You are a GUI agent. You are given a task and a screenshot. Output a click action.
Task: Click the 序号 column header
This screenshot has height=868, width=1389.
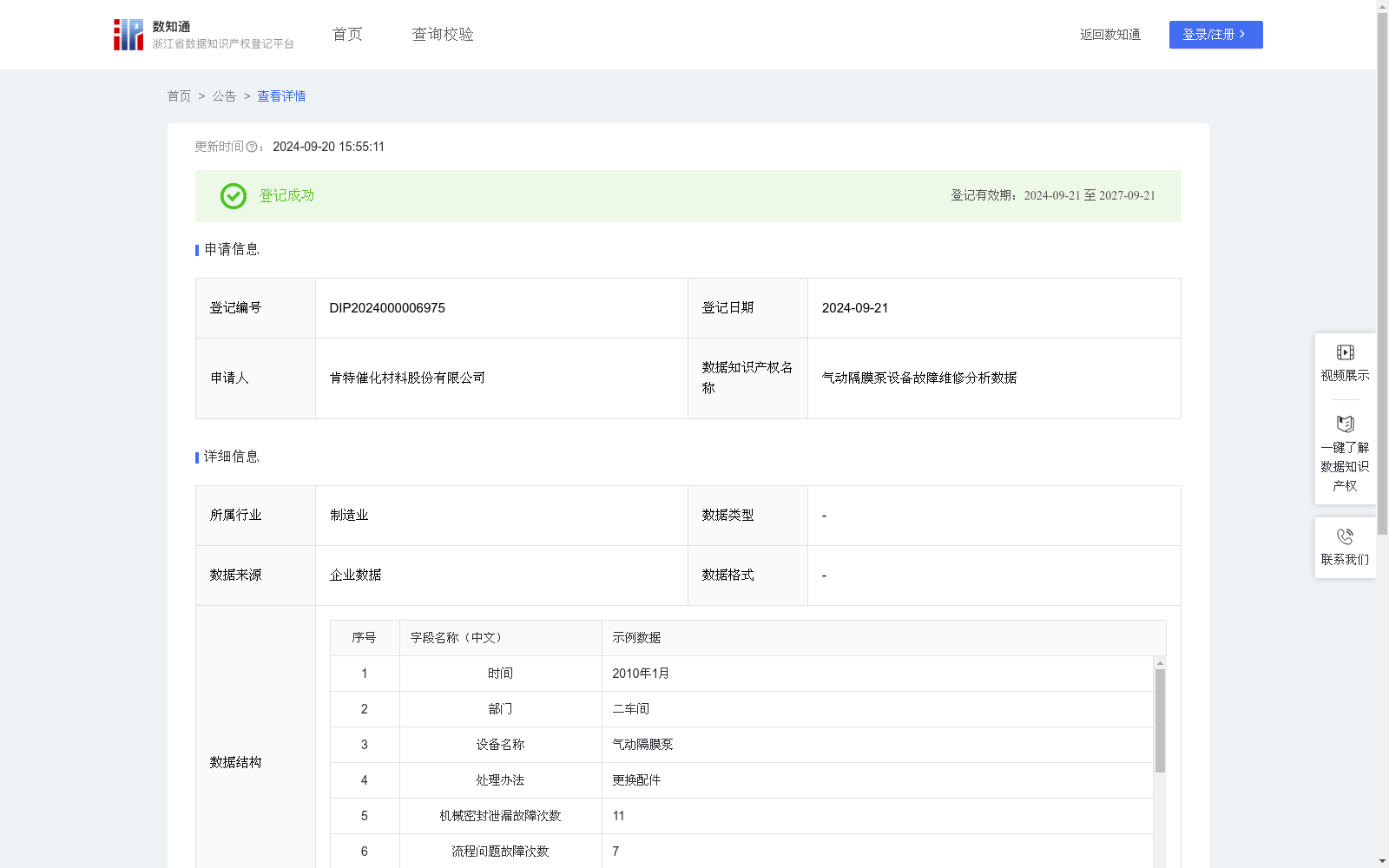[x=365, y=638]
